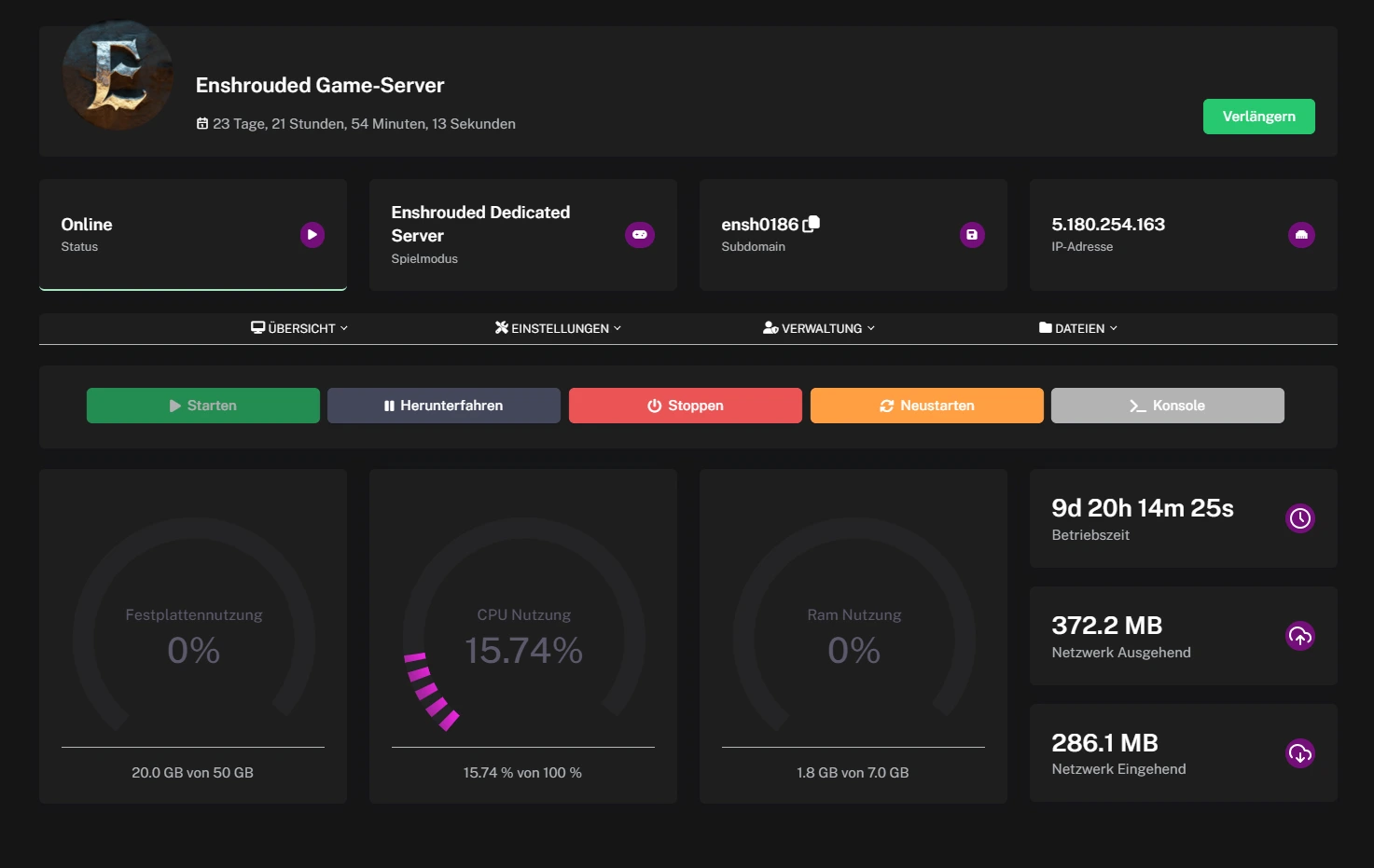Click the cloud download icon for Netzwerk Eingehend
The image size is (1374, 868).
[x=1300, y=753]
